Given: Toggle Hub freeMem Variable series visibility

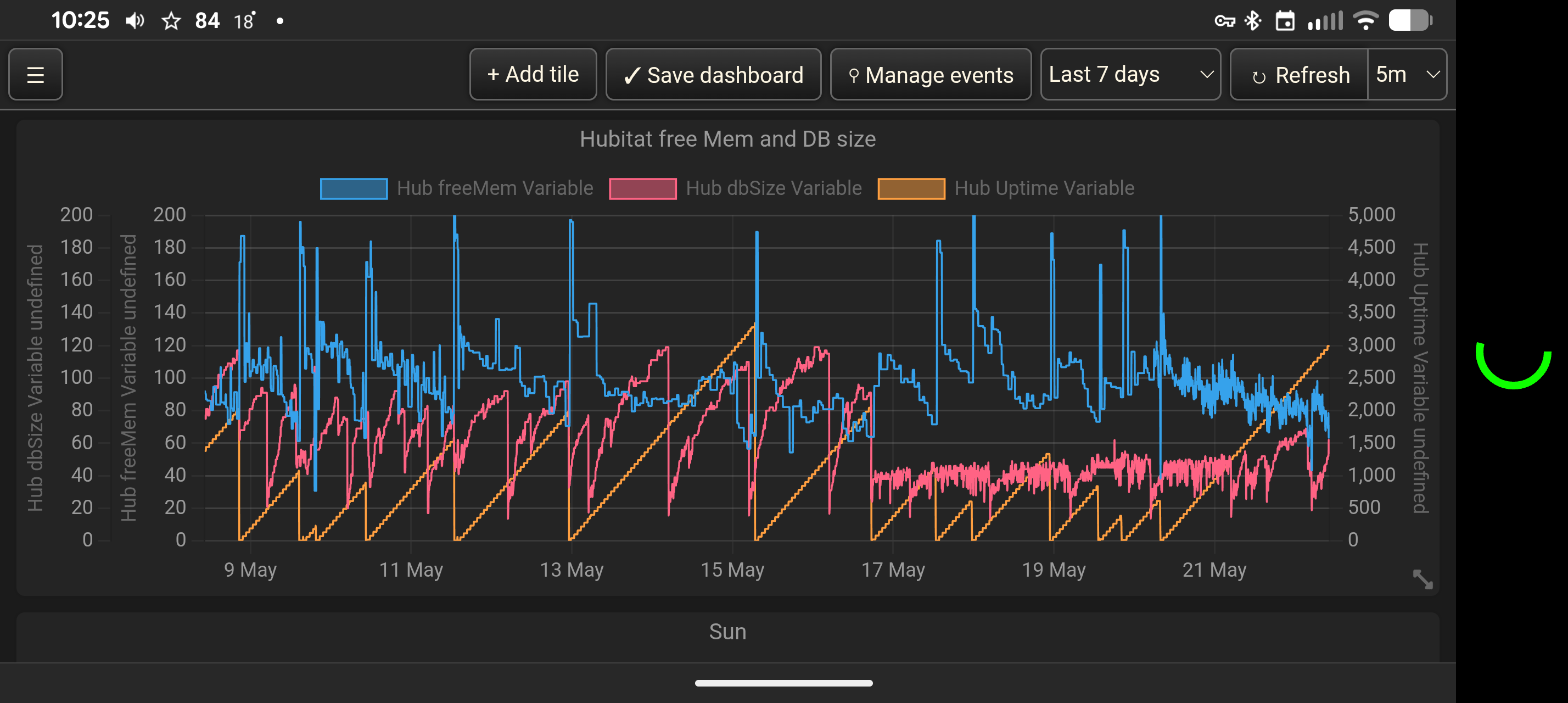Looking at the screenshot, I should [457, 188].
